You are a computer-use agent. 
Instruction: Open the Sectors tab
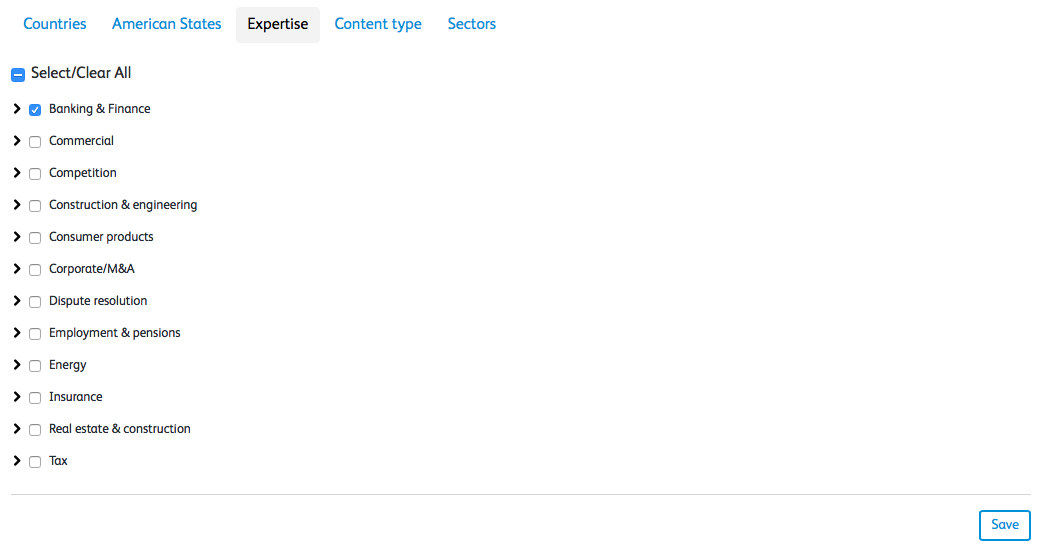pyautogui.click(x=472, y=24)
